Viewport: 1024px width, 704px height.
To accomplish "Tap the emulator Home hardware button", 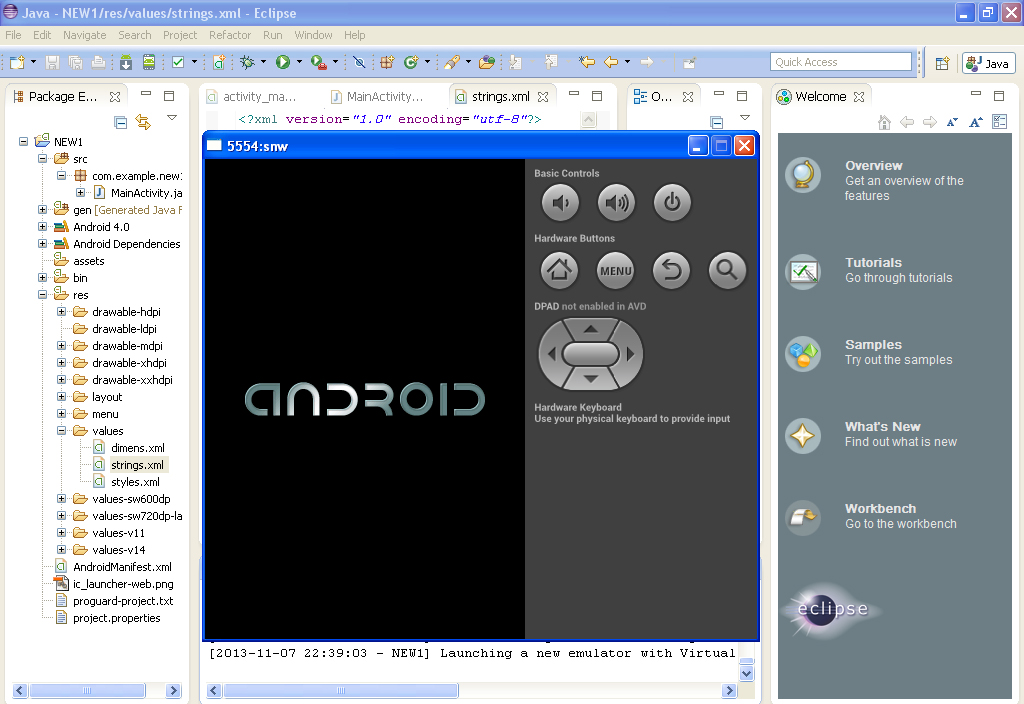I will [560, 270].
